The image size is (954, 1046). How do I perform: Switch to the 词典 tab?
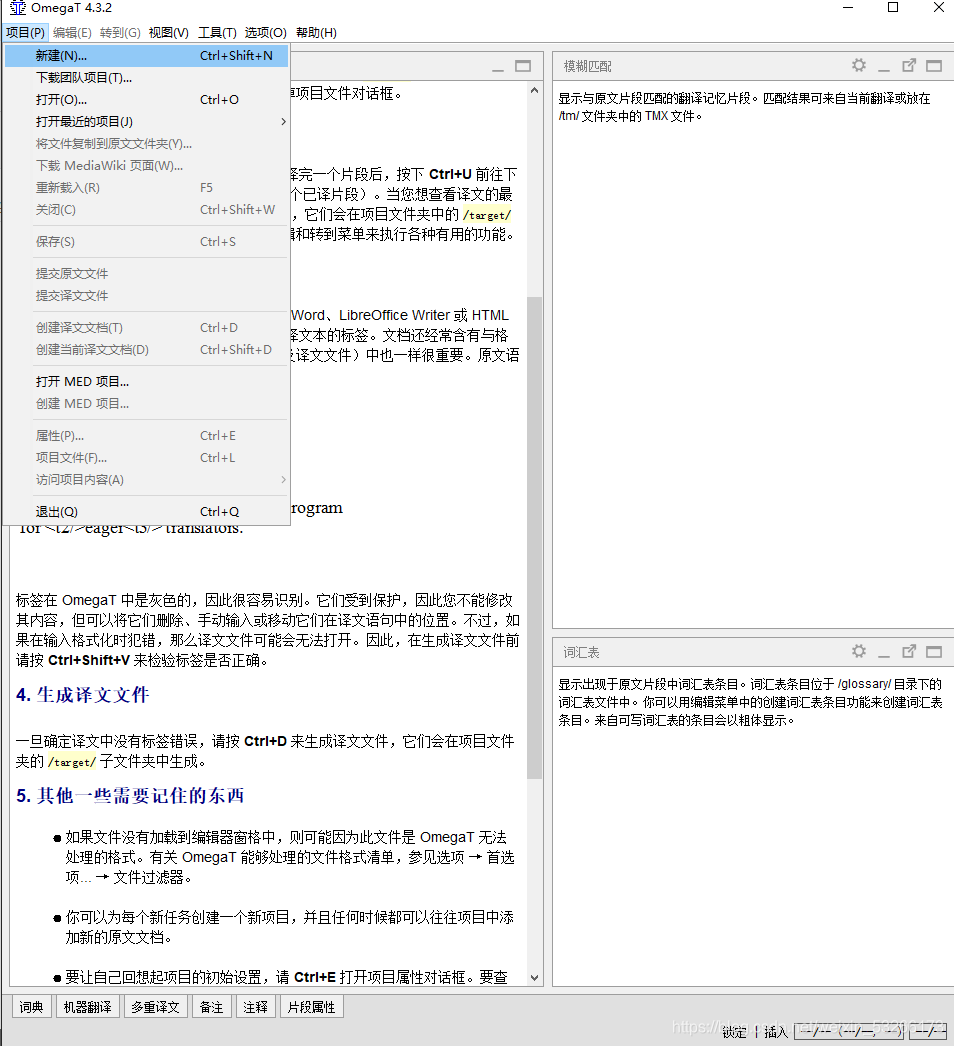pyautogui.click(x=31, y=1007)
